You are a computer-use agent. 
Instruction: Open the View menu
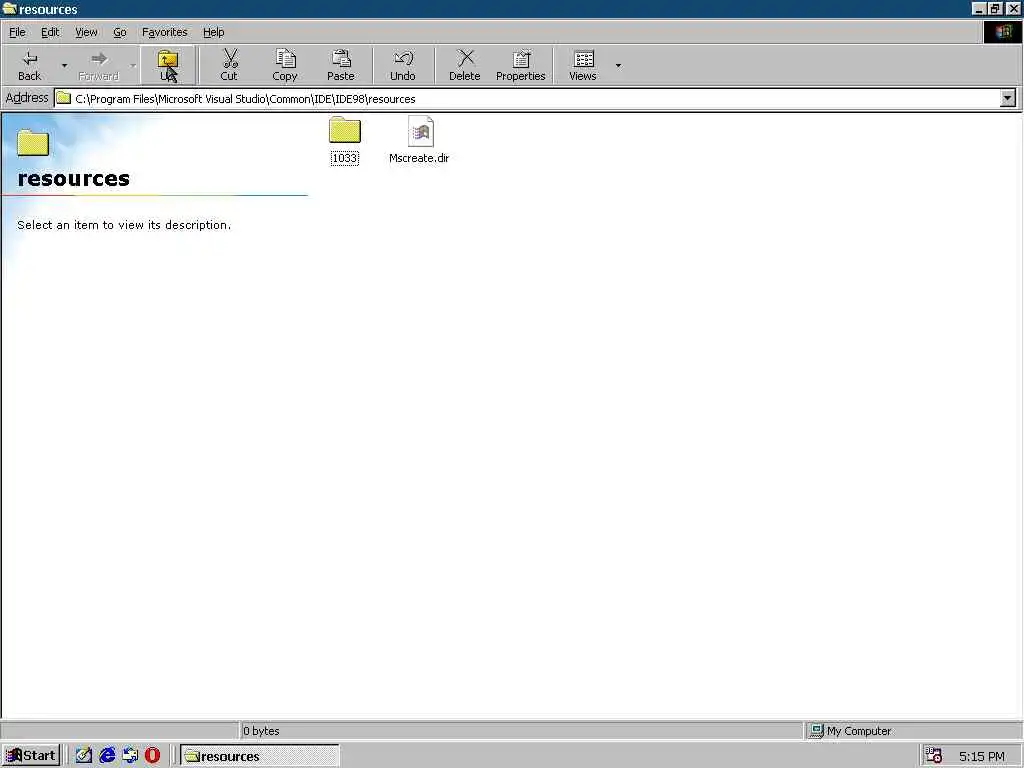click(86, 32)
